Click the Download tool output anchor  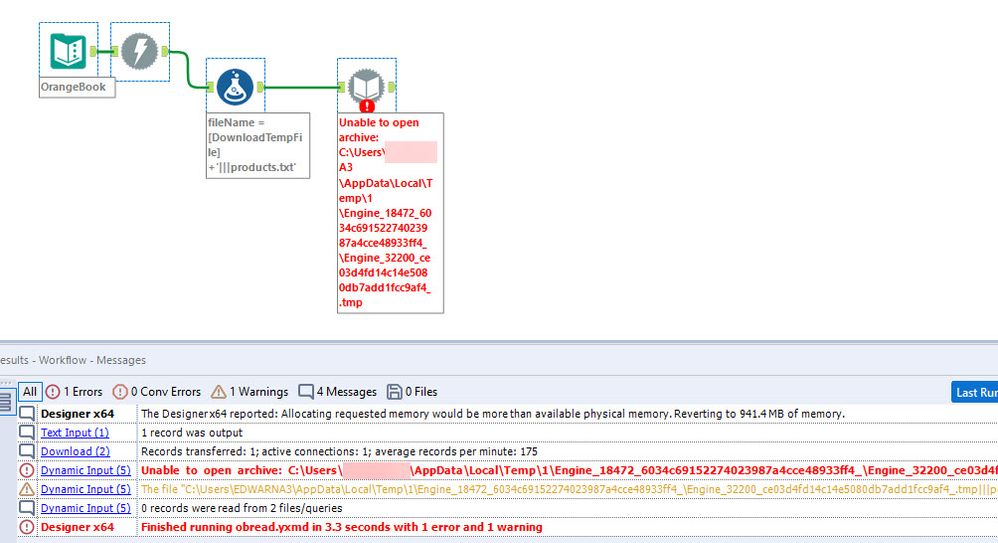(165, 51)
